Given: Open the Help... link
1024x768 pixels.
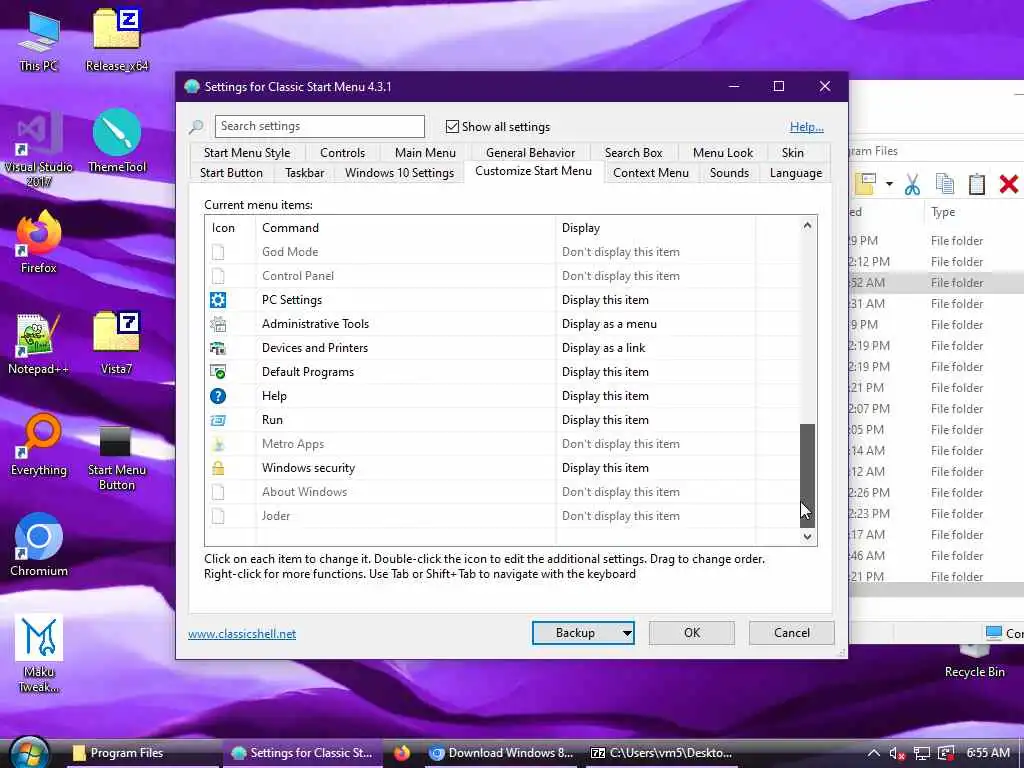Looking at the screenshot, I should click(x=807, y=127).
